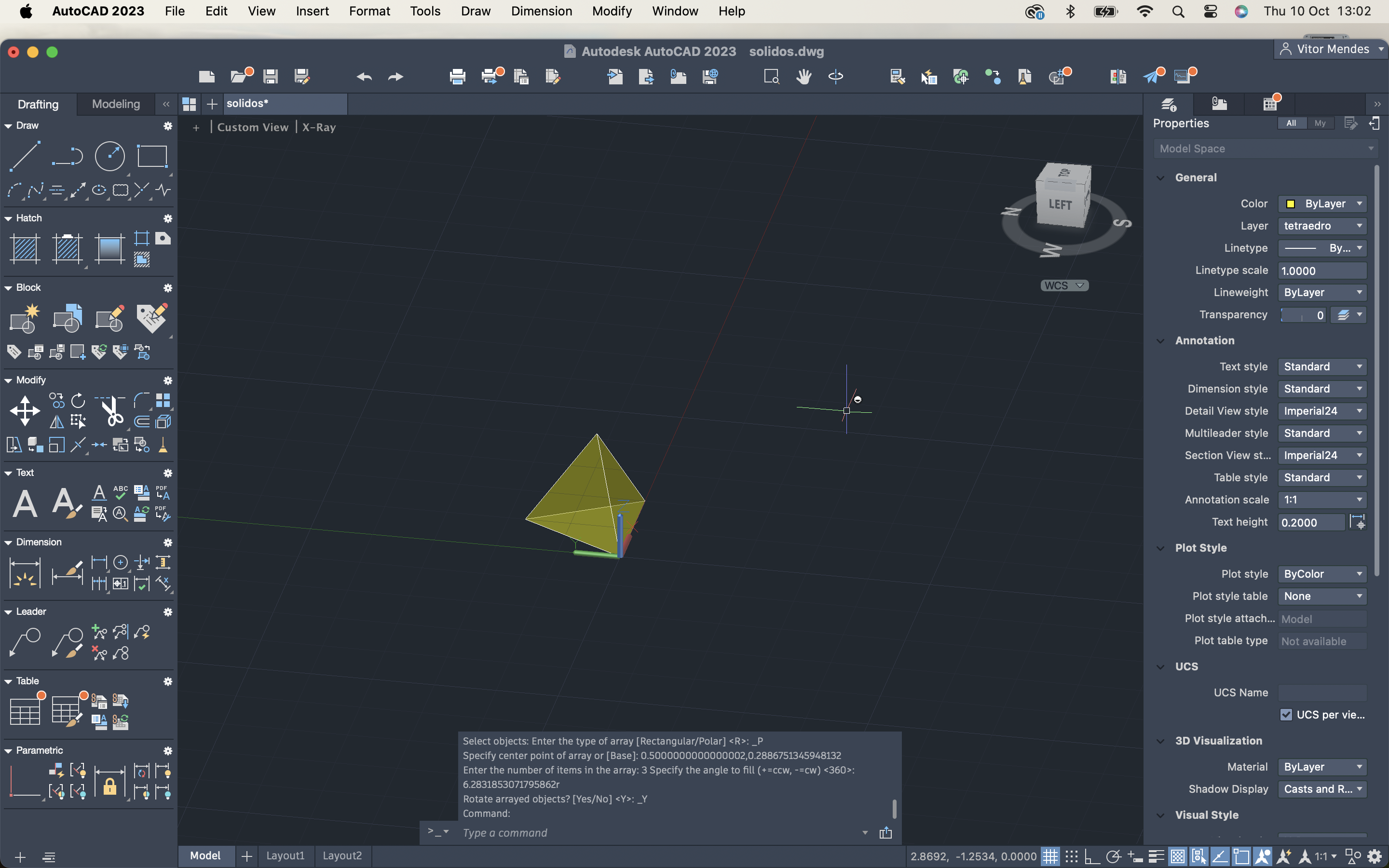The height and width of the screenshot is (868, 1389).
Task: Insert a Table with the Table tool
Action: click(x=25, y=712)
